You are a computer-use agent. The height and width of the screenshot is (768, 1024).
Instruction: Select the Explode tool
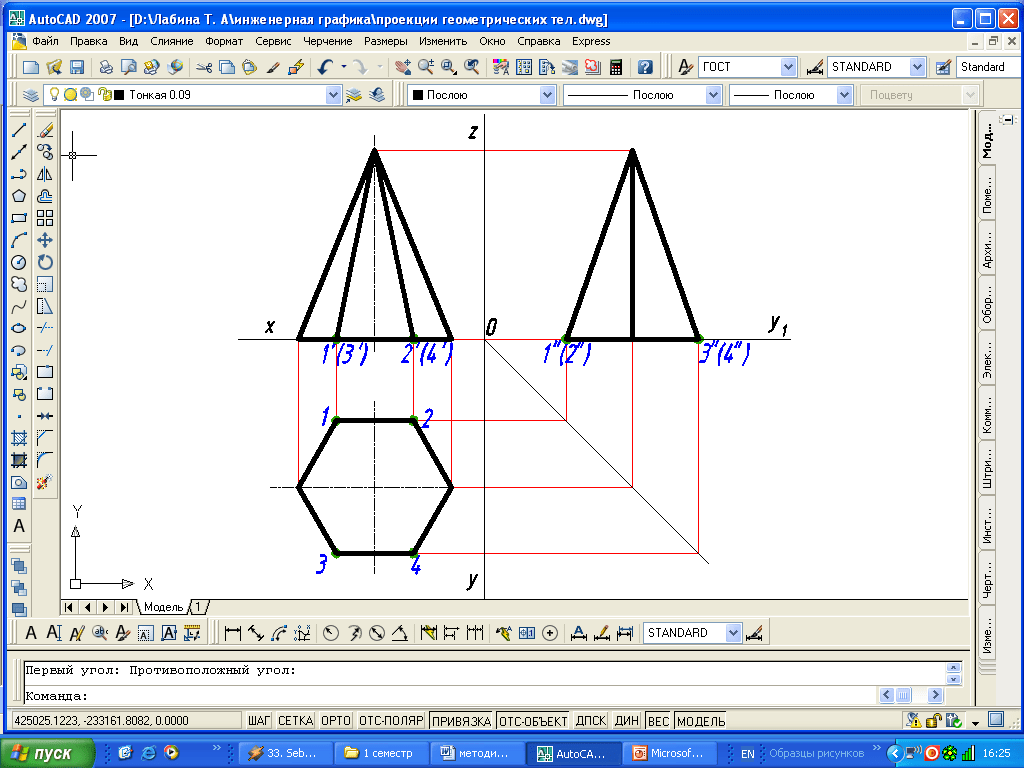click(45, 483)
